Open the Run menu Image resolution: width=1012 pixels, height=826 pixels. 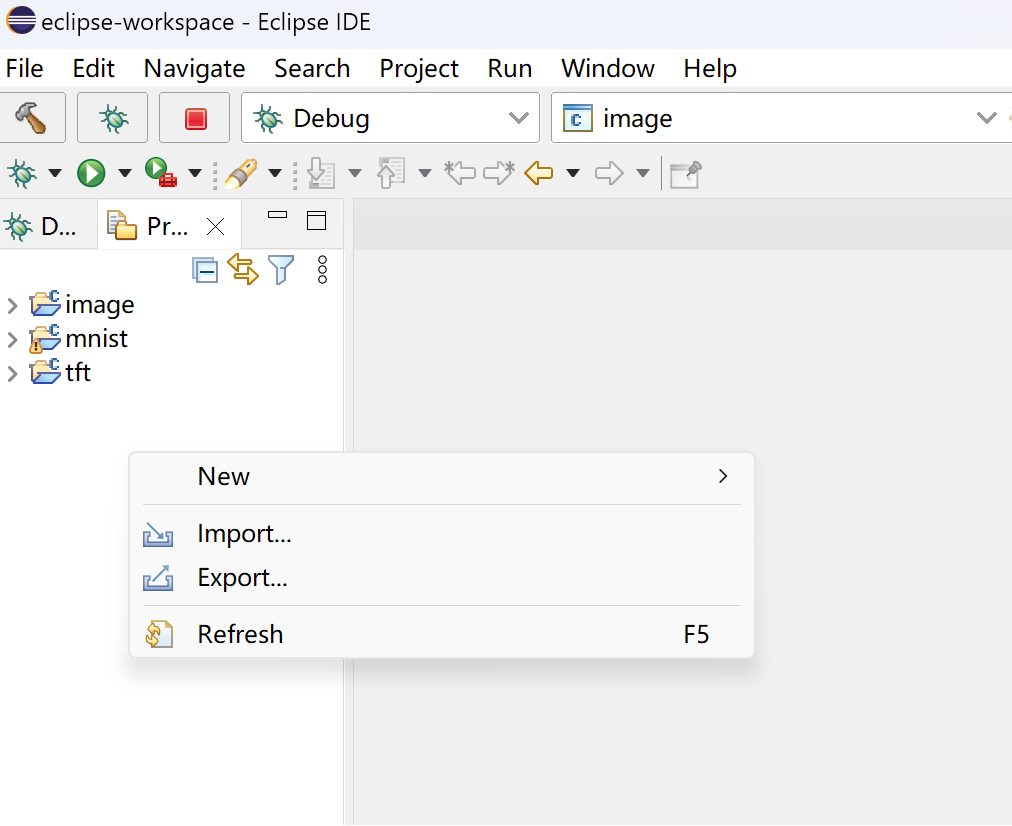510,68
